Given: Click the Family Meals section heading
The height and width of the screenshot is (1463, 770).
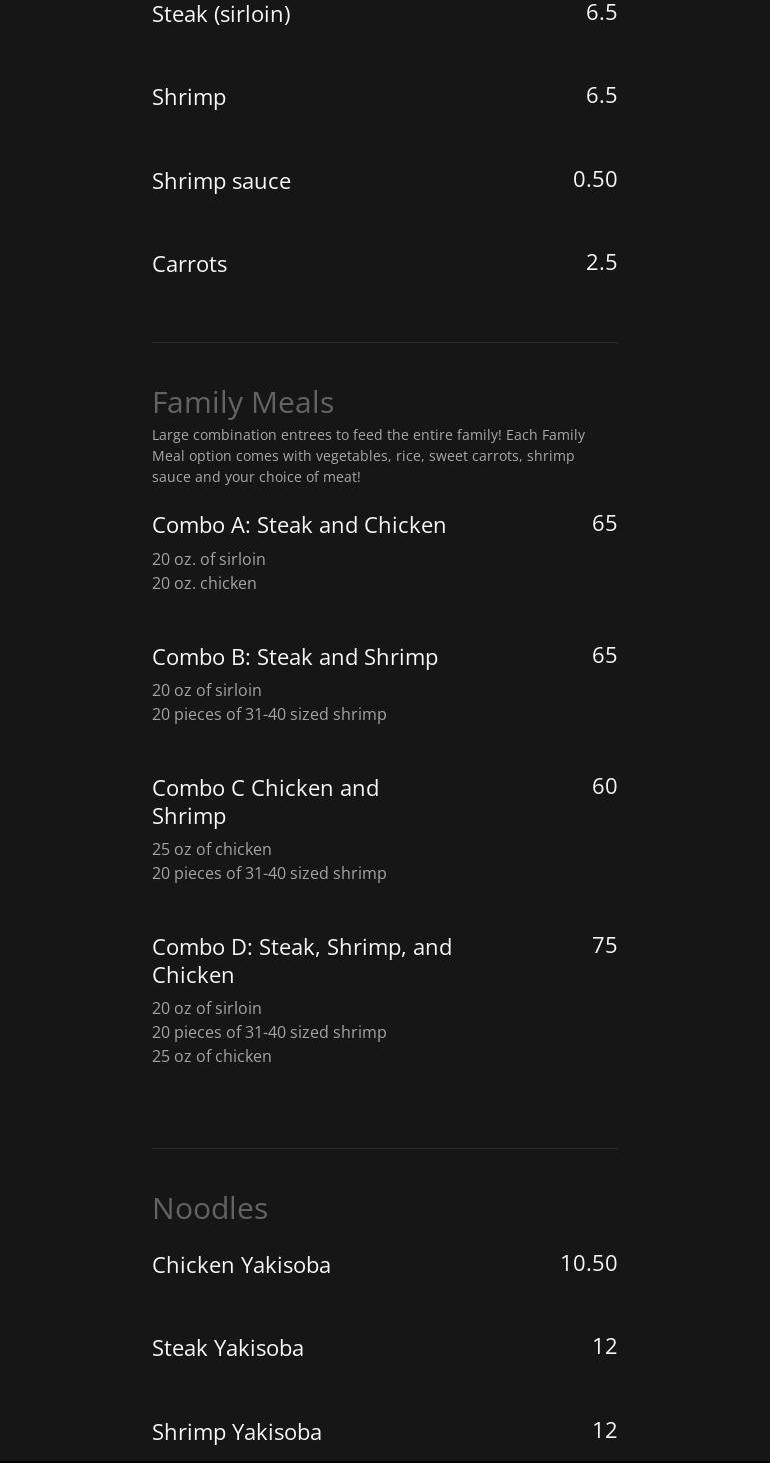Looking at the screenshot, I should tap(243, 402).
